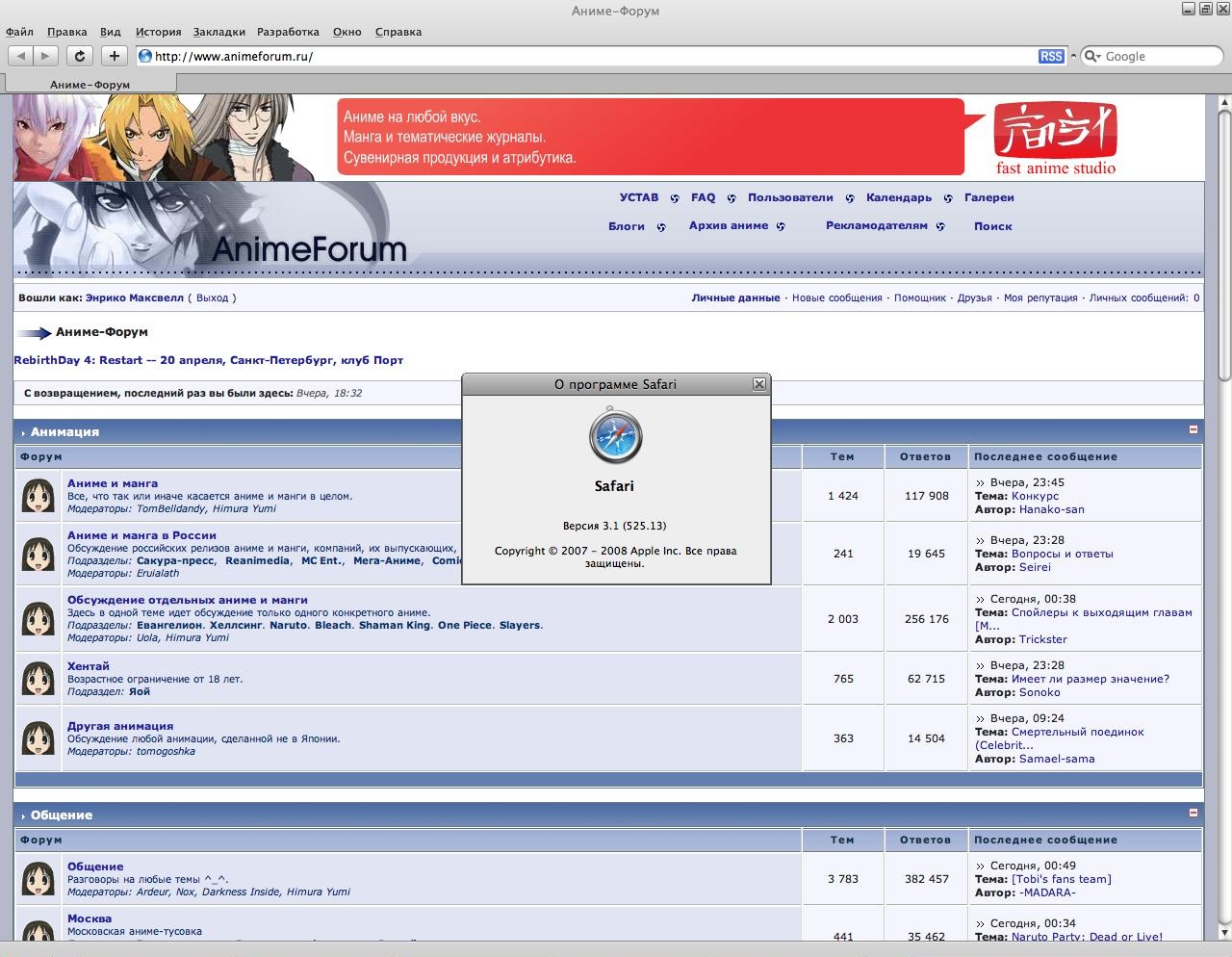The image size is (1232, 957).
Task: Open the 'Архив аниме' link
Action: pyautogui.click(x=729, y=225)
